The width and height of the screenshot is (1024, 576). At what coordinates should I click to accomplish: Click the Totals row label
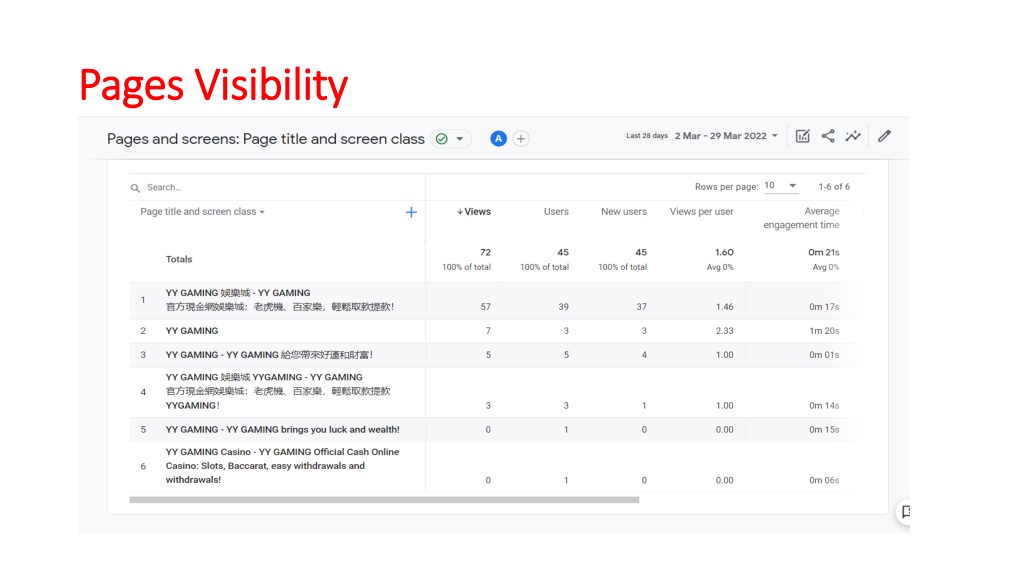point(179,259)
